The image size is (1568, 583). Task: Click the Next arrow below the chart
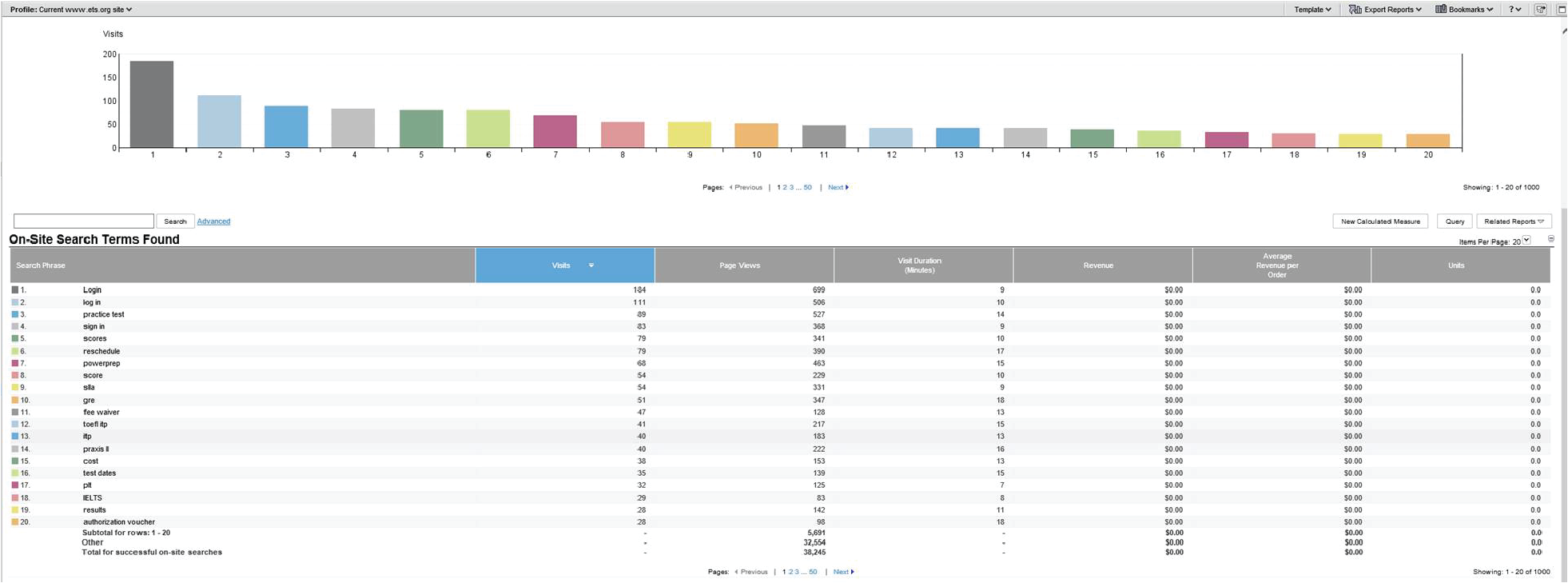(x=847, y=187)
